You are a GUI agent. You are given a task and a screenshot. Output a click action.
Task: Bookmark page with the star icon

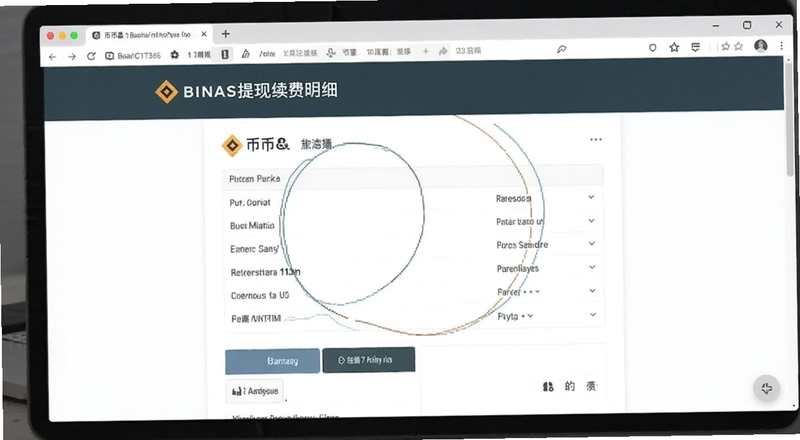tap(674, 47)
